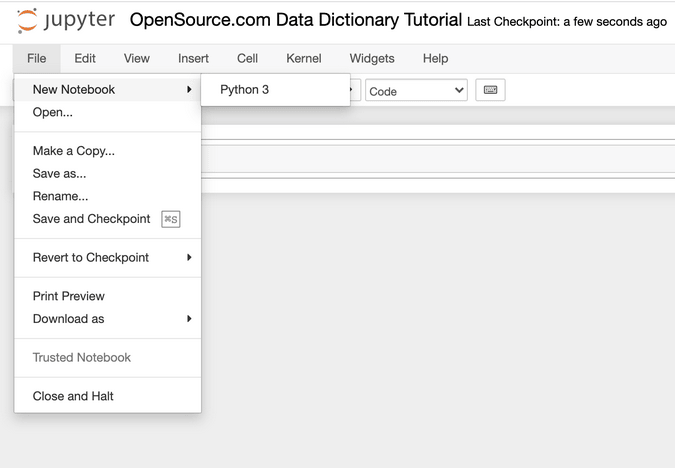Open the Help menu
The height and width of the screenshot is (468, 675).
coord(435,59)
